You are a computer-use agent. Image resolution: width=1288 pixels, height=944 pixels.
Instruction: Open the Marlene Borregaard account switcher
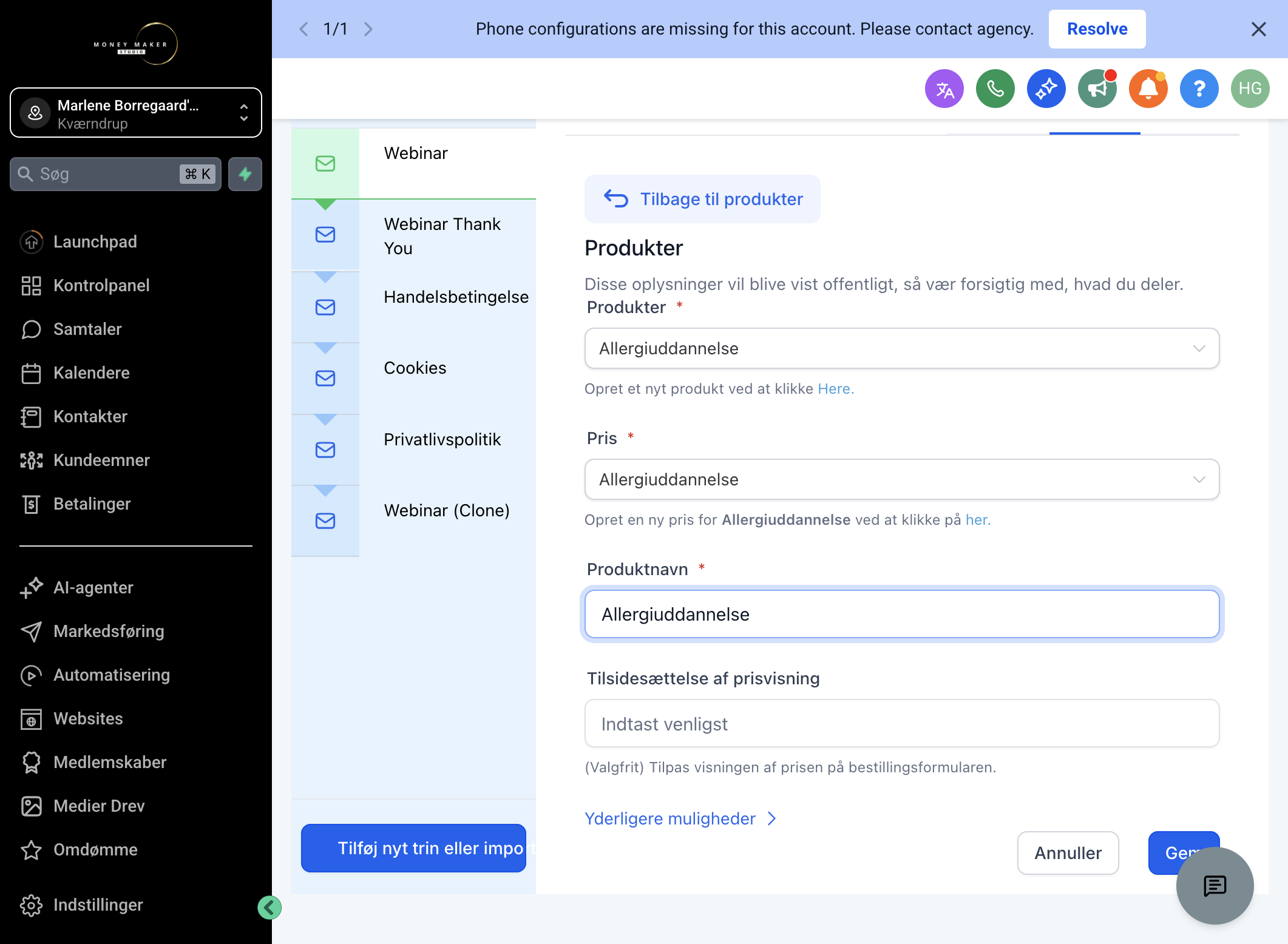point(136,113)
